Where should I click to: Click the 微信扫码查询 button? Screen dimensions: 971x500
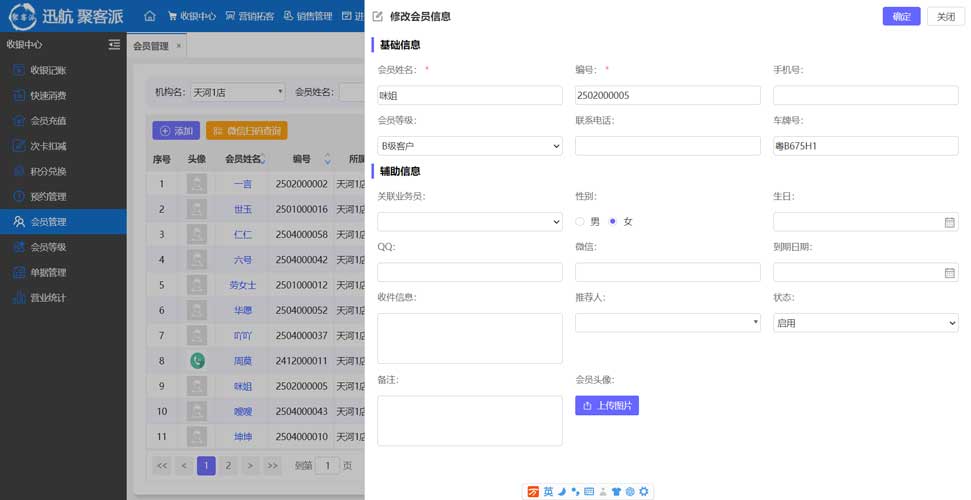coord(246,131)
